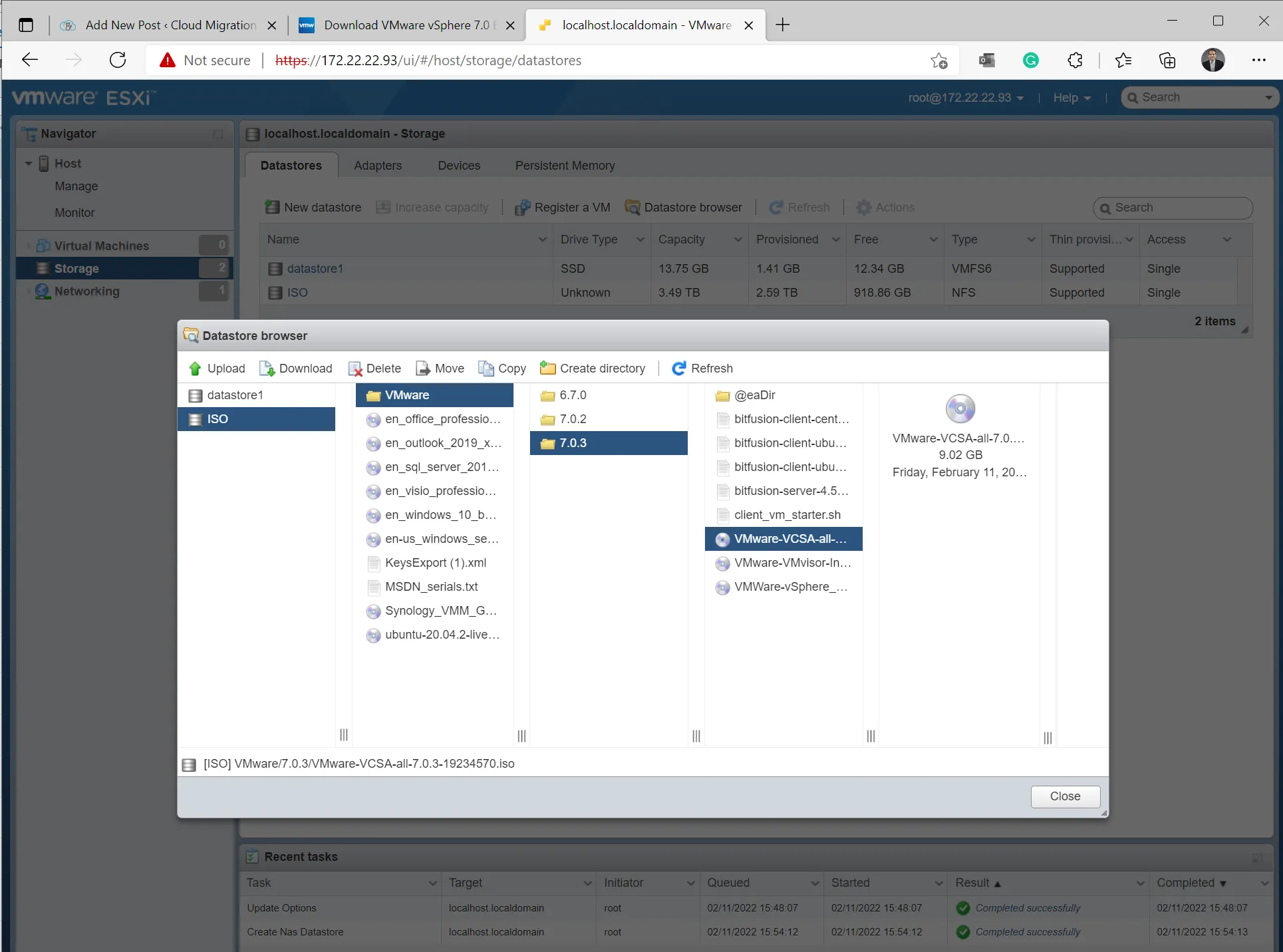
Task: Select the client_vm_starter.sh file
Action: pyautogui.click(x=784, y=515)
